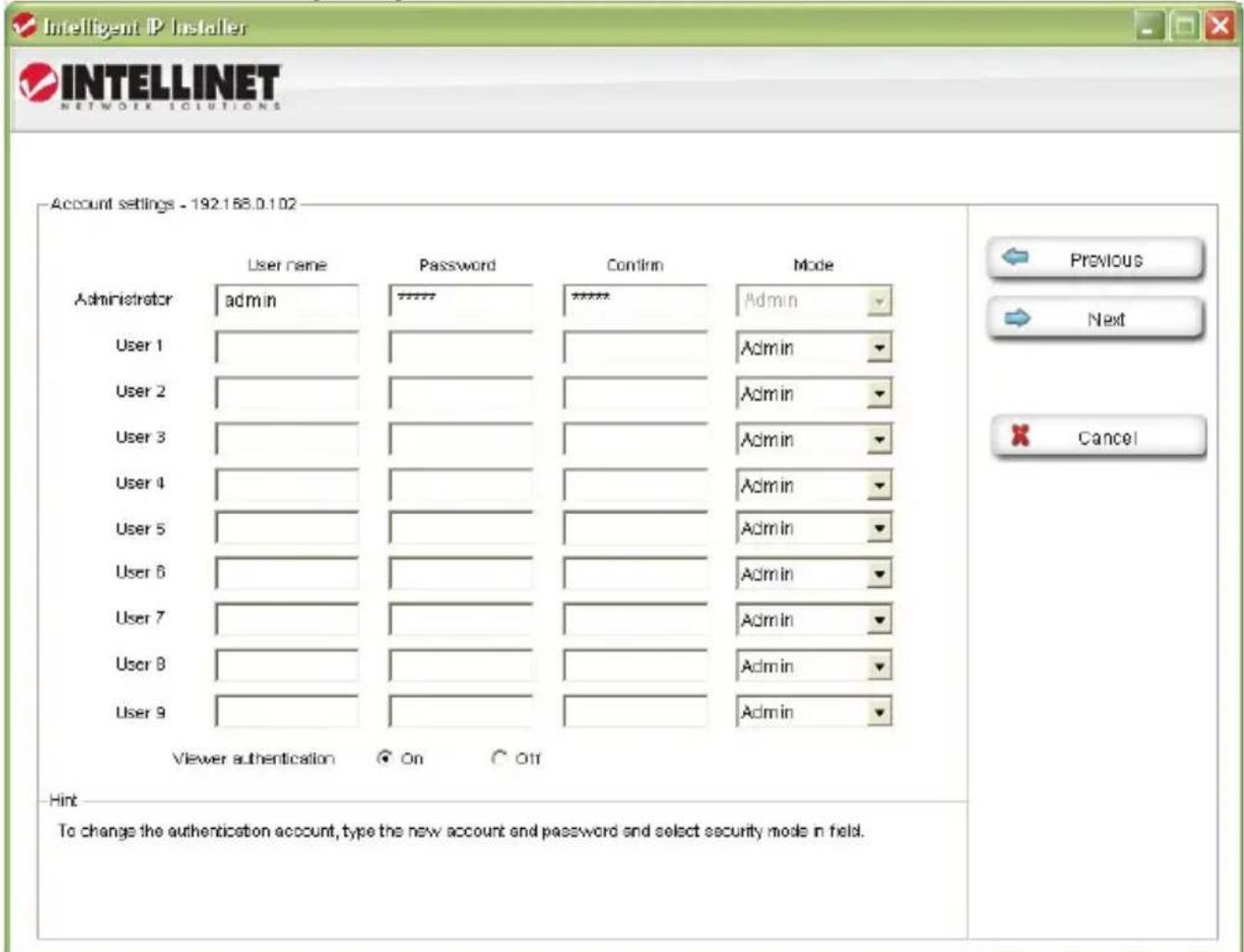The image size is (1244, 952).
Task: Close the Intelligent IP Installer window
Action: pos(1219,26)
